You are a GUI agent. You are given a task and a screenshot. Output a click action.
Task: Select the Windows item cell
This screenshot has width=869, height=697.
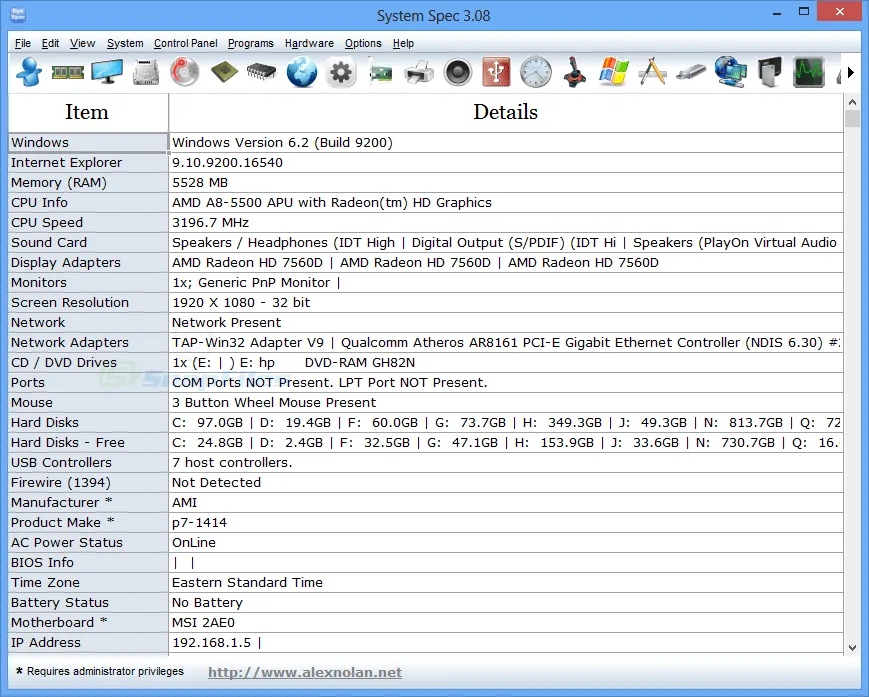pyautogui.click(x=88, y=142)
